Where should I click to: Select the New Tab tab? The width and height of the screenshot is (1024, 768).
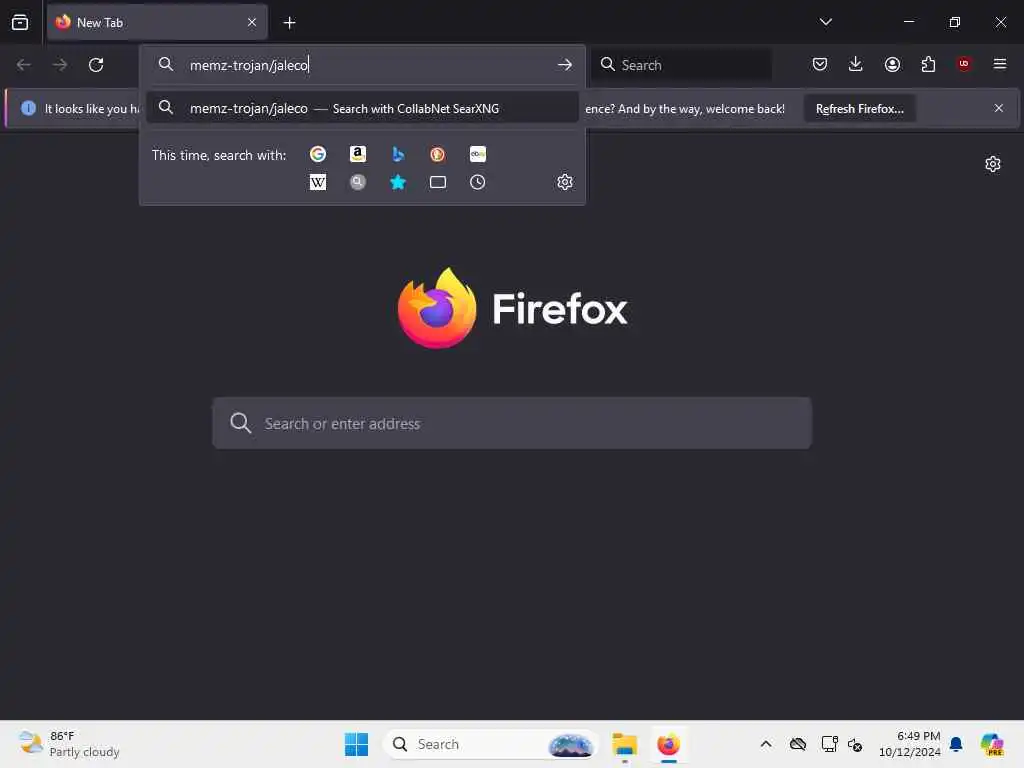pos(157,23)
